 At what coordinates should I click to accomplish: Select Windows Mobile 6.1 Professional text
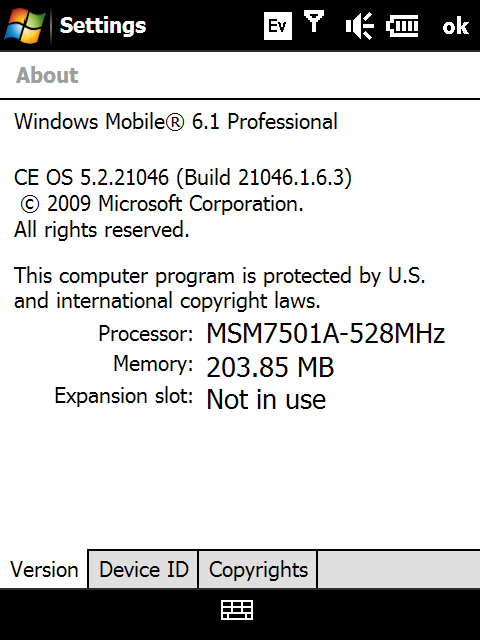[x=176, y=122]
